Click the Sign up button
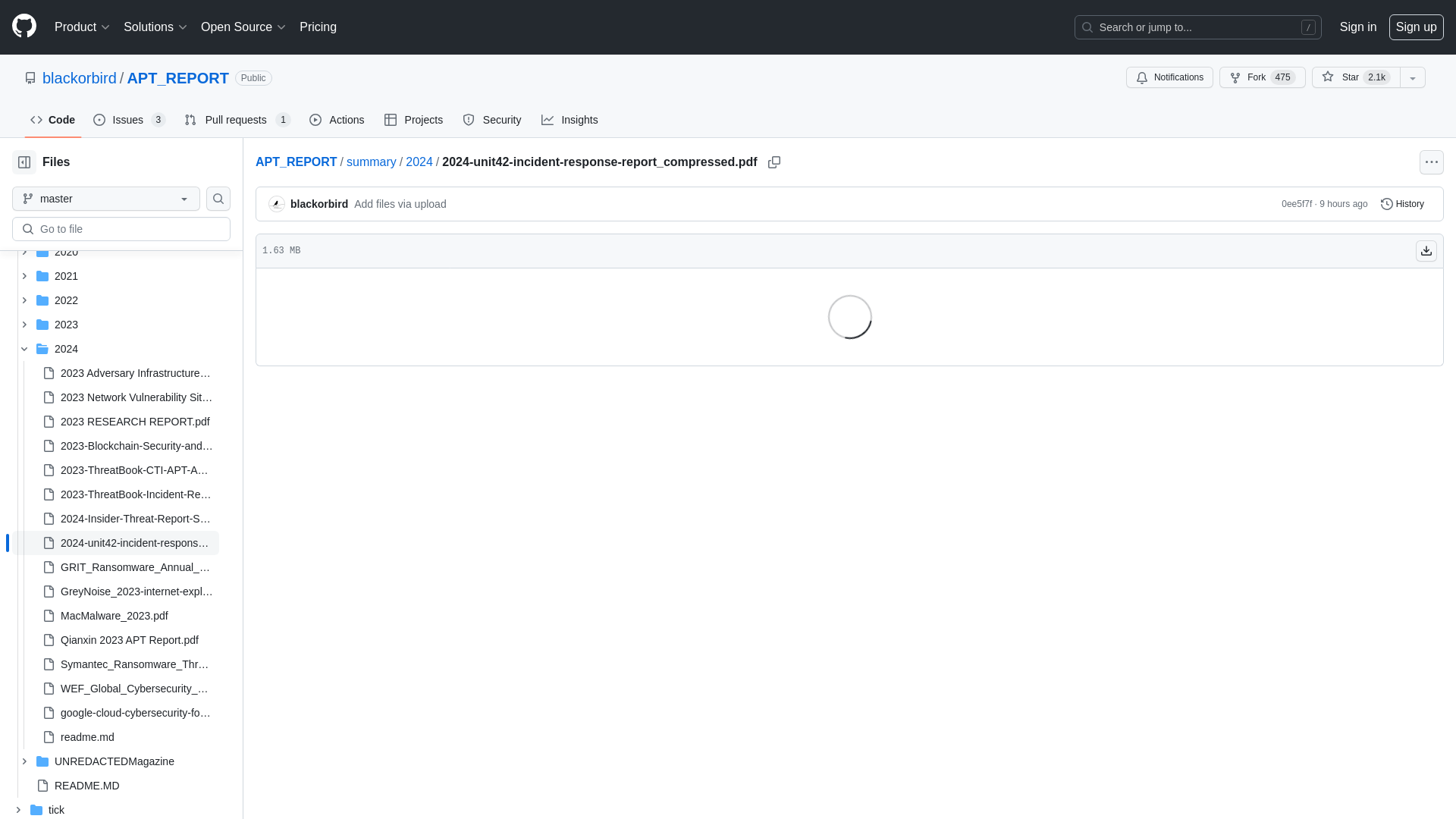The height and width of the screenshot is (819, 1456). (x=1416, y=27)
